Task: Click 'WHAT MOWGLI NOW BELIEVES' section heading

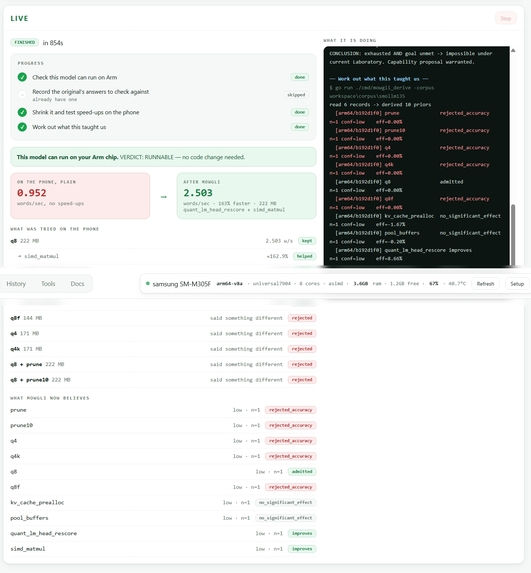Action: click(x=50, y=398)
